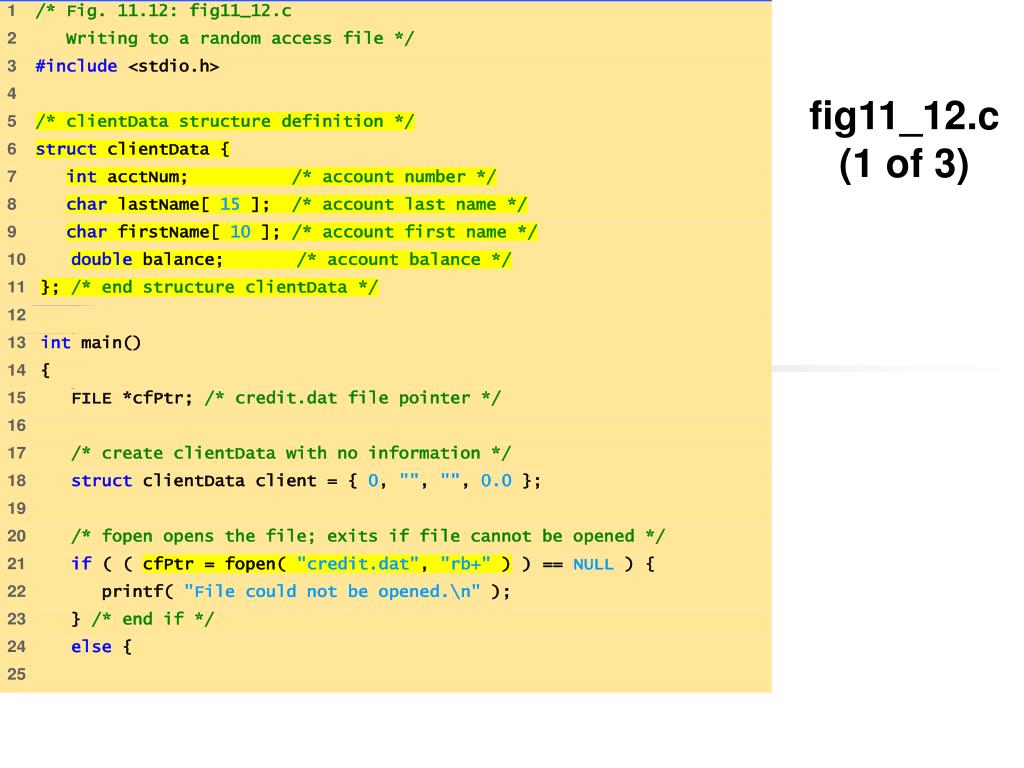
Task: Click the "fopen opens the file" comment
Action: click(x=368, y=536)
